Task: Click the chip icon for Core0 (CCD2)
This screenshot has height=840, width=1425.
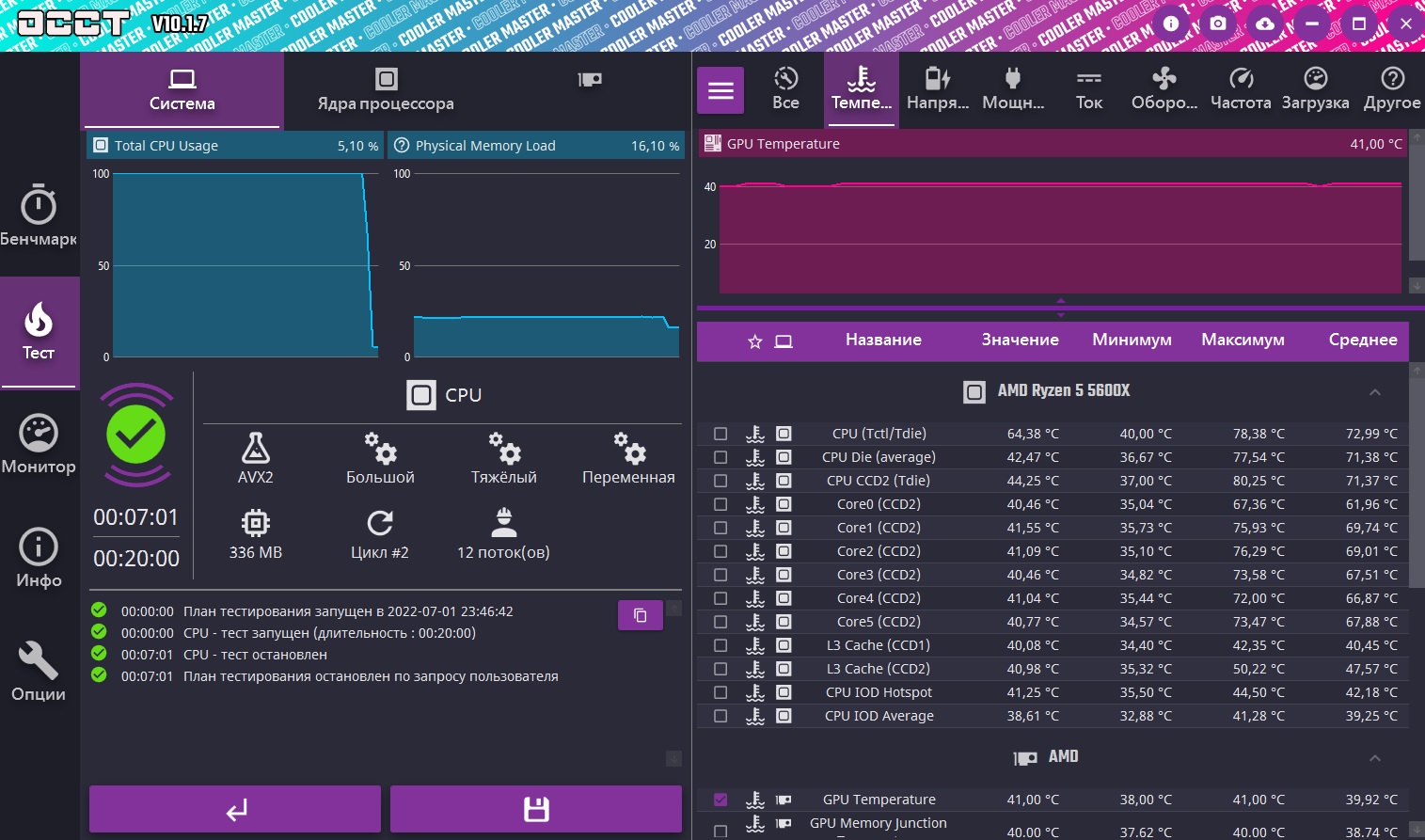Action: [784, 504]
